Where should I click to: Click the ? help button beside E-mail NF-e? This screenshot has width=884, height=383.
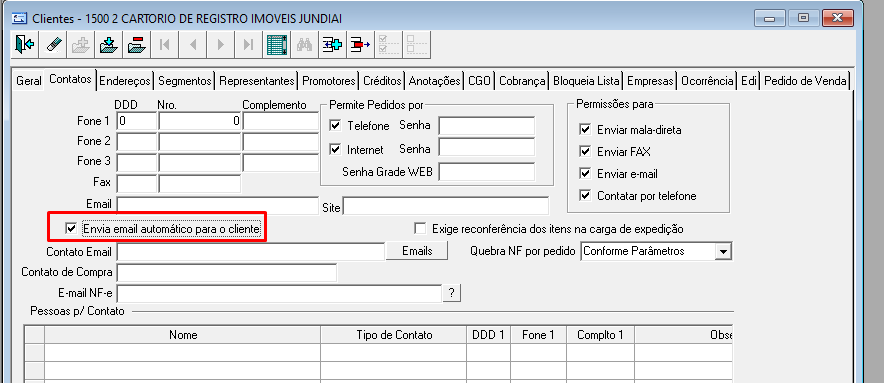pyautogui.click(x=452, y=293)
